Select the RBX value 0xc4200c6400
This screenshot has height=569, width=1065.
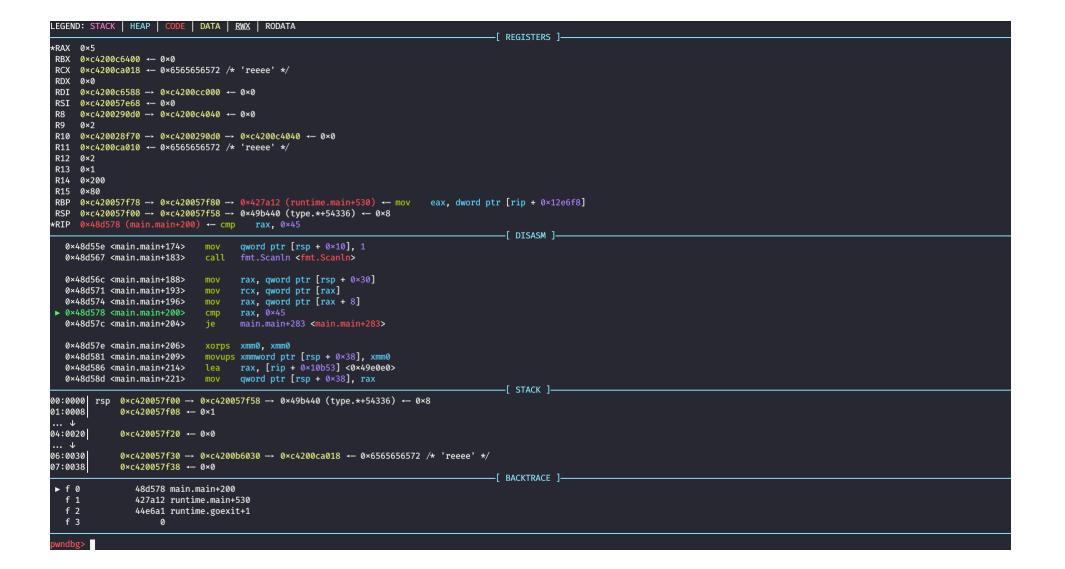click(x=110, y=59)
